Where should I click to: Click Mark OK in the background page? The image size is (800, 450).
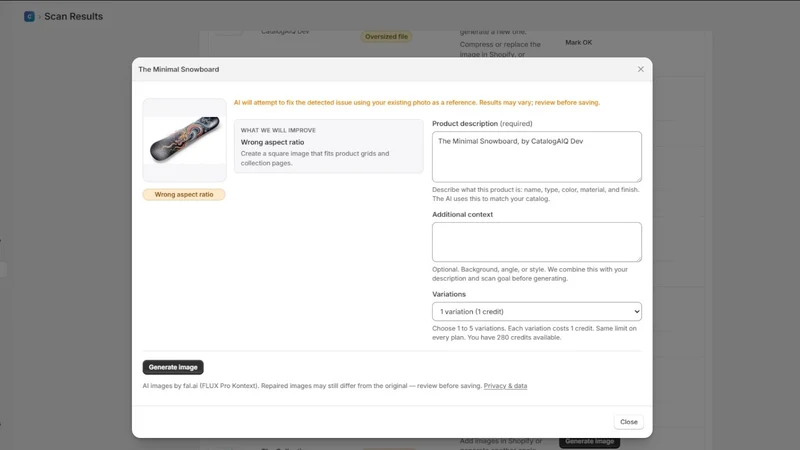pyautogui.click(x=579, y=42)
